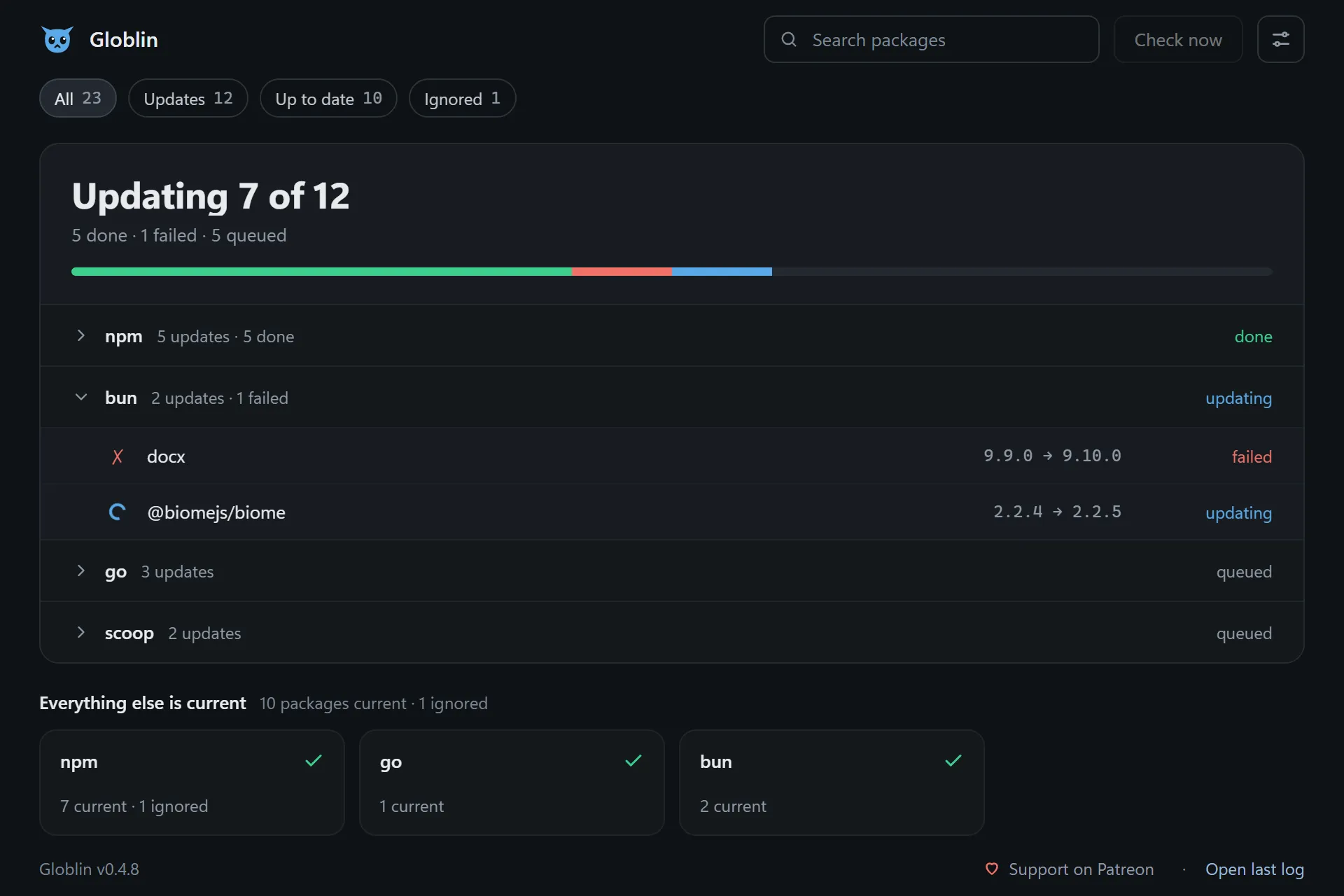Click the 5 done · 1 failed · 5 queued summary
Screen dimensions: 1344x896
pyautogui.click(x=179, y=235)
